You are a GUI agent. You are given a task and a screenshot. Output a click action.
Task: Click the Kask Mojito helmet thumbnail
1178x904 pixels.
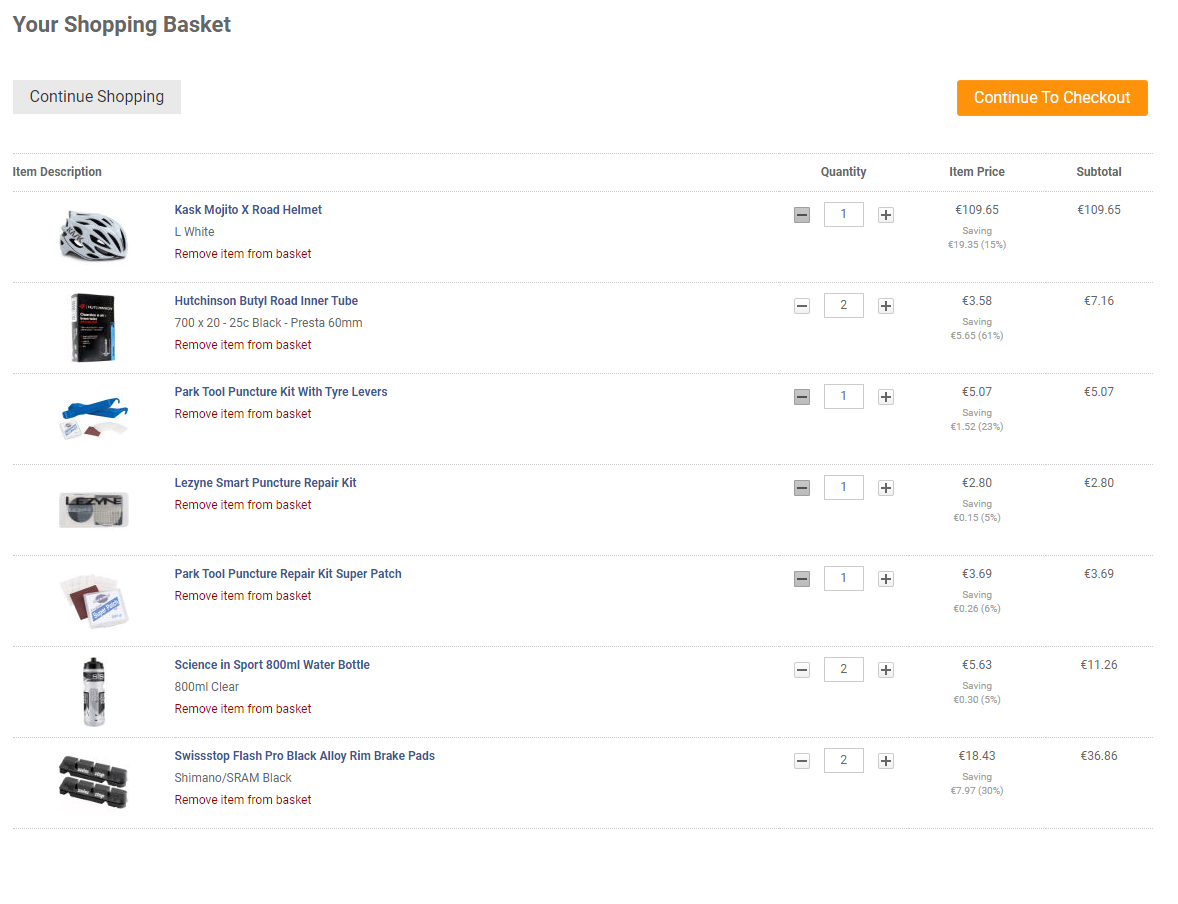[x=93, y=236]
